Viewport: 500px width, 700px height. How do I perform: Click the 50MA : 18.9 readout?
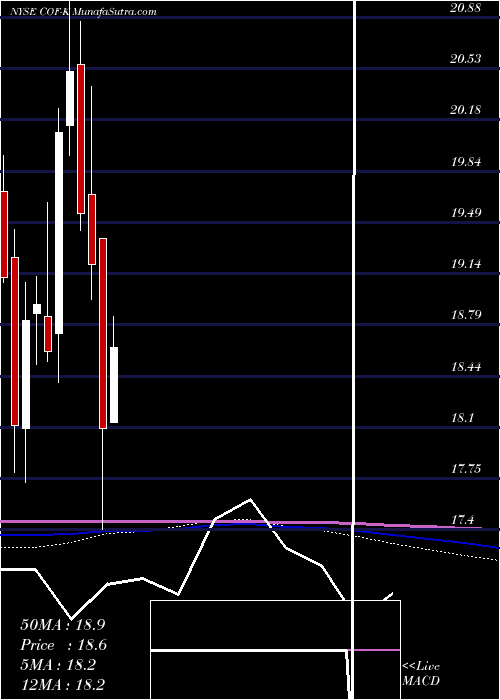[62, 625]
